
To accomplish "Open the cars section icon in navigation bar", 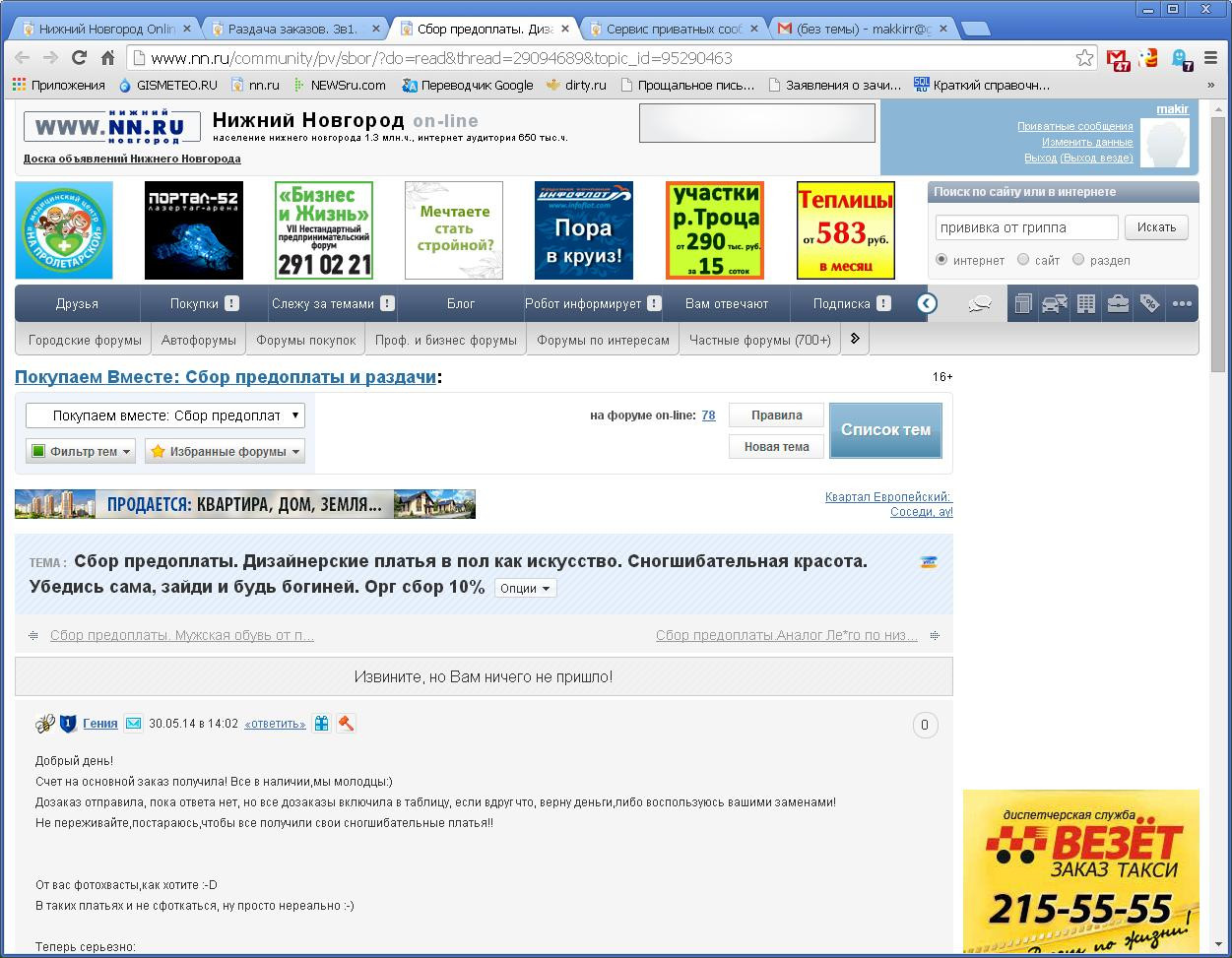I will [x=1054, y=304].
